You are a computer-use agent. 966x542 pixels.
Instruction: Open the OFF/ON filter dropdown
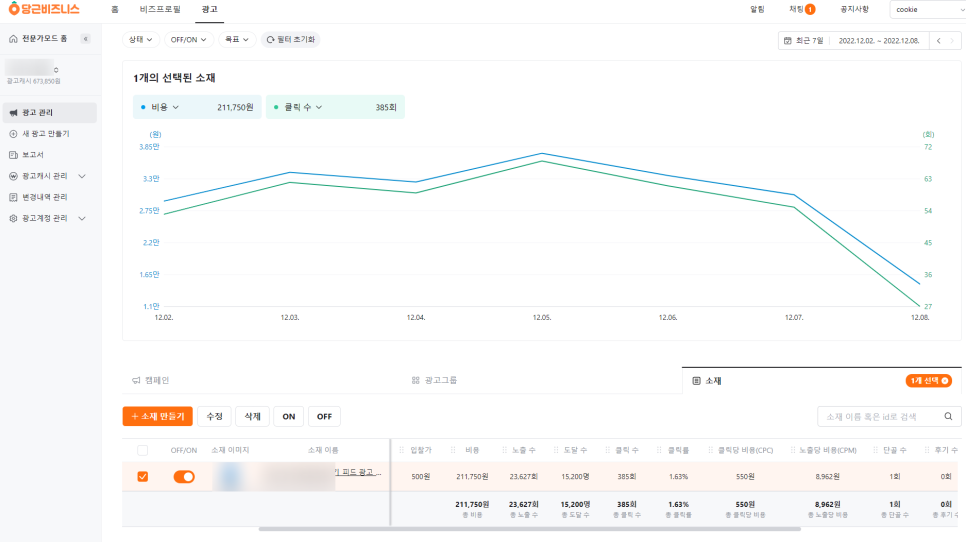[189, 39]
